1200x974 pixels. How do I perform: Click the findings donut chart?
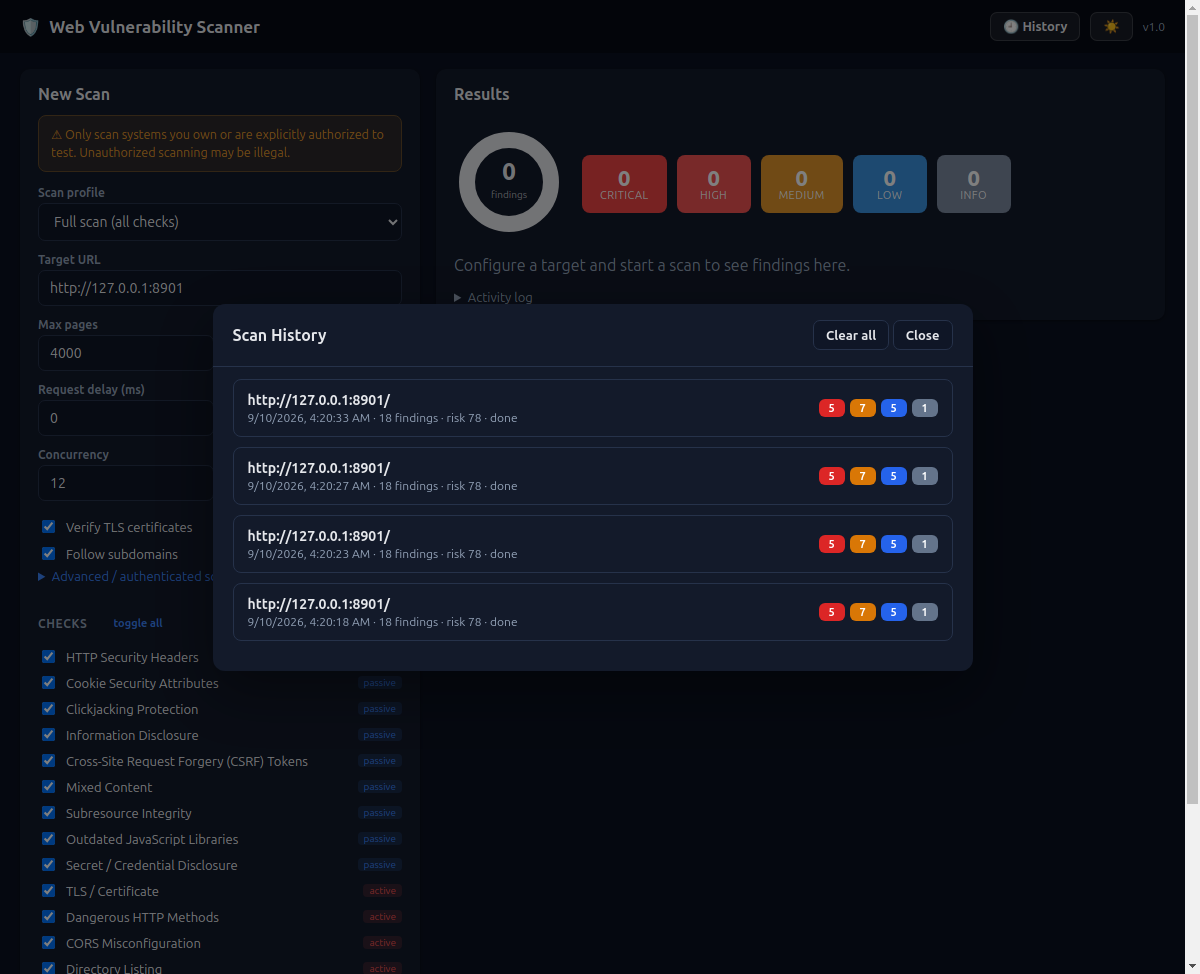coord(509,182)
